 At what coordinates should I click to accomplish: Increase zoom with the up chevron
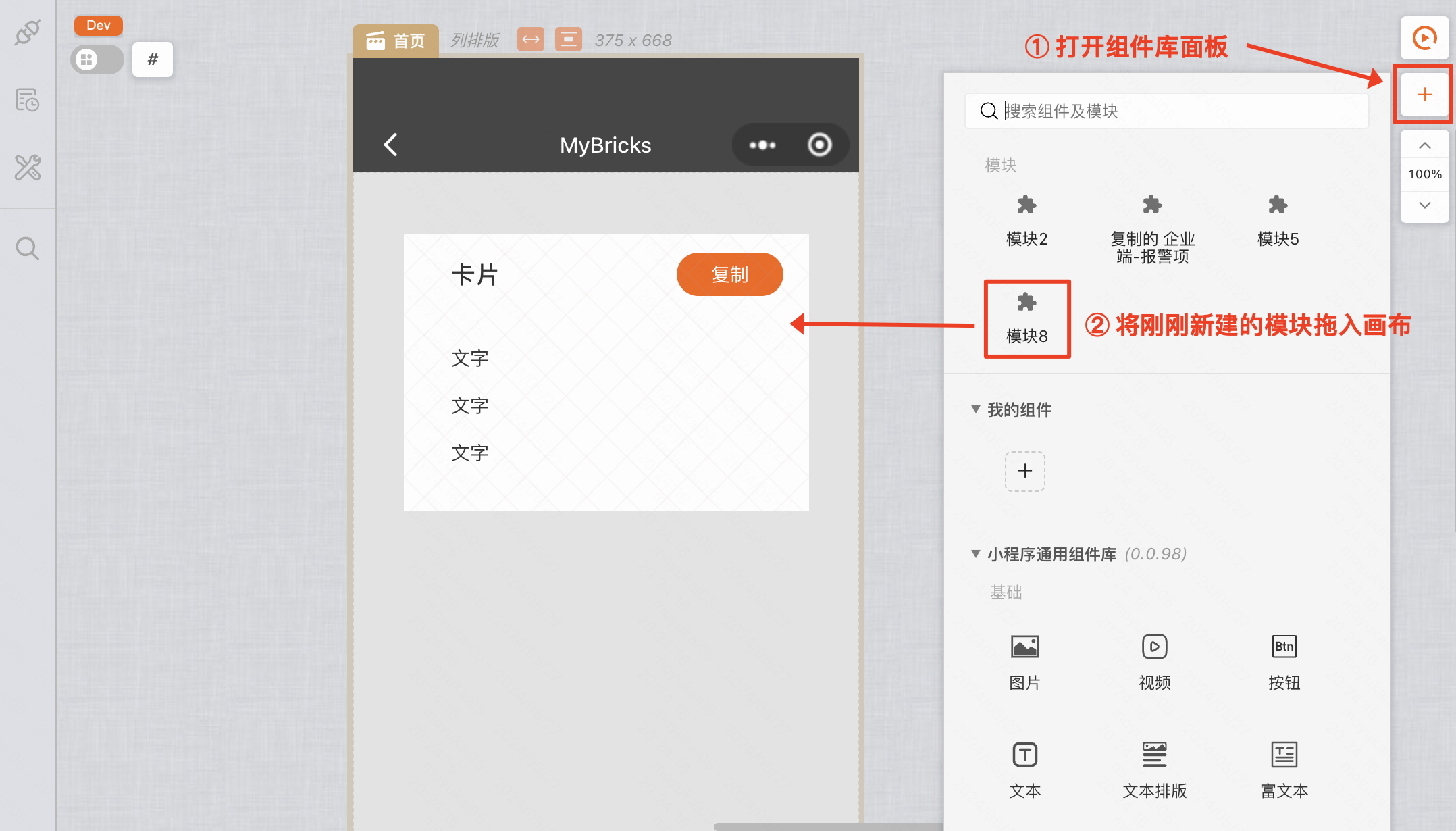tap(1425, 145)
